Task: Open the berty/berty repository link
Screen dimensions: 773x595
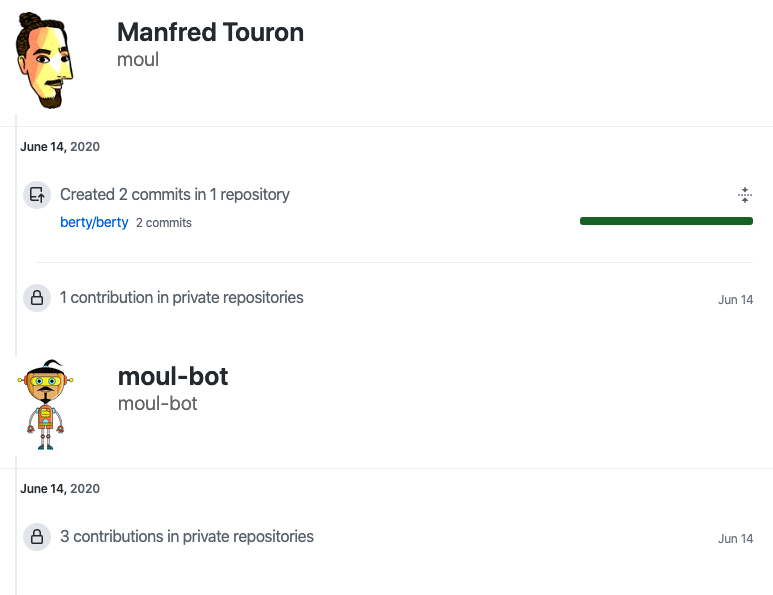Action: click(x=94, y=222)
